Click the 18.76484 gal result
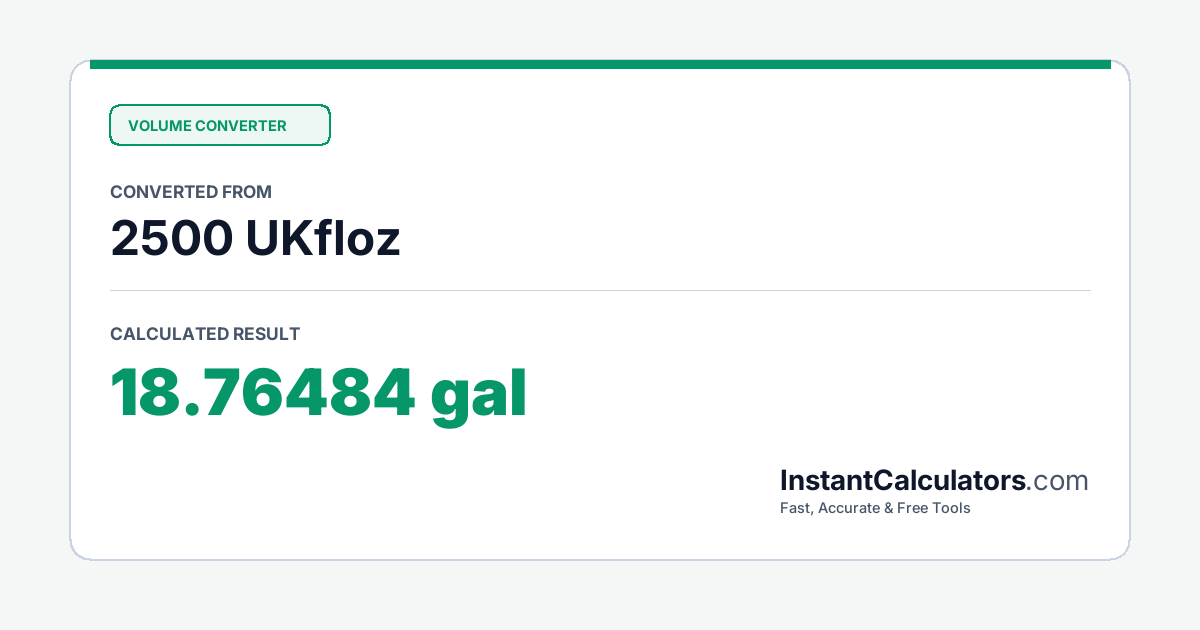Screen dimensions: 1200x630 (318, 395)
